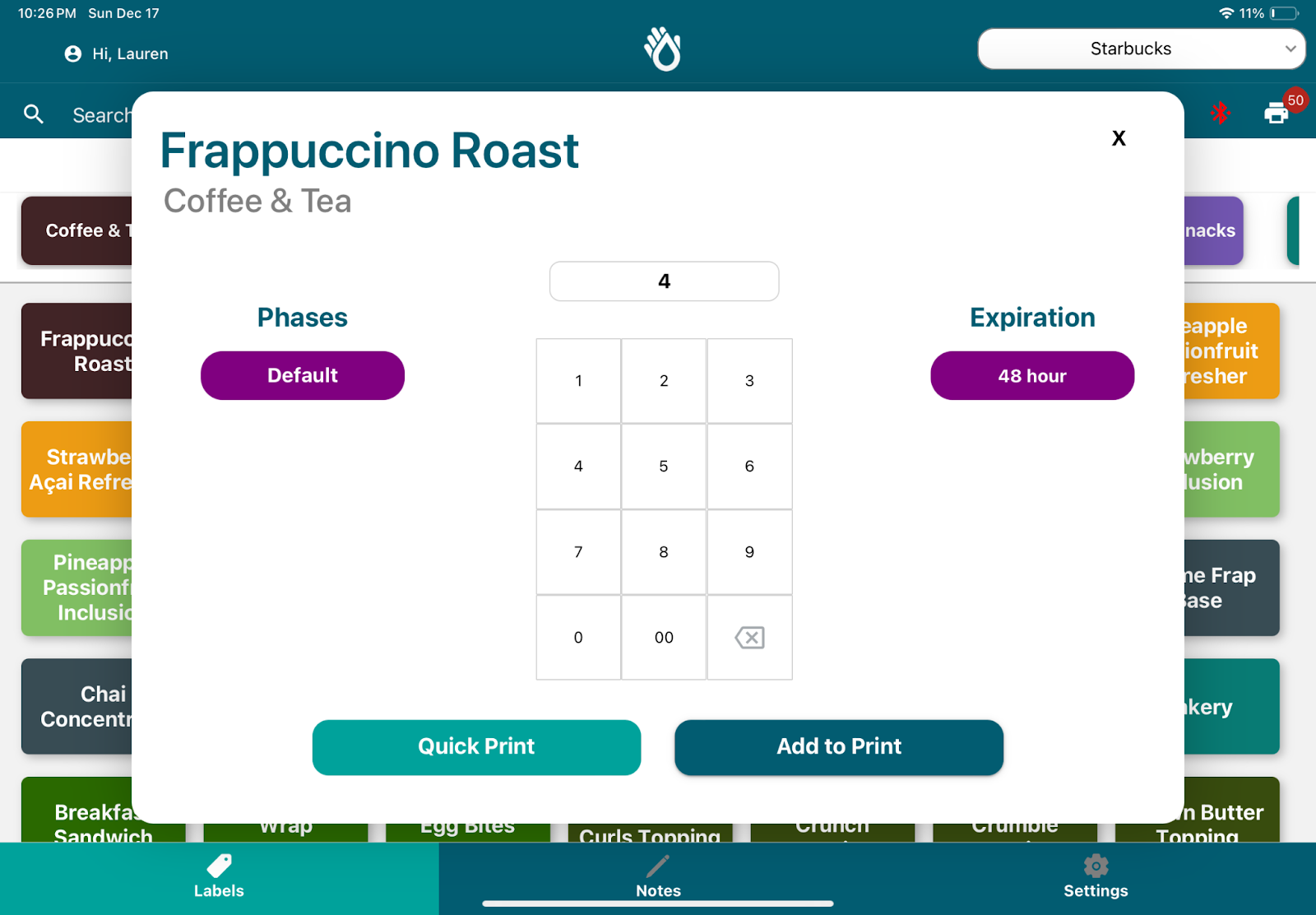1316x915 pixels.
Task: Click the Bakery teal tile
Action: click(1231, 706)
